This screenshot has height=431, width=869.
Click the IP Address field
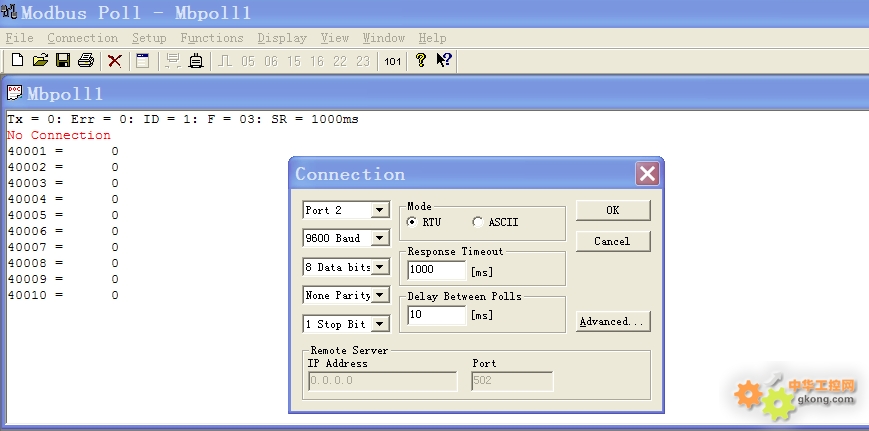click(382, 381)
